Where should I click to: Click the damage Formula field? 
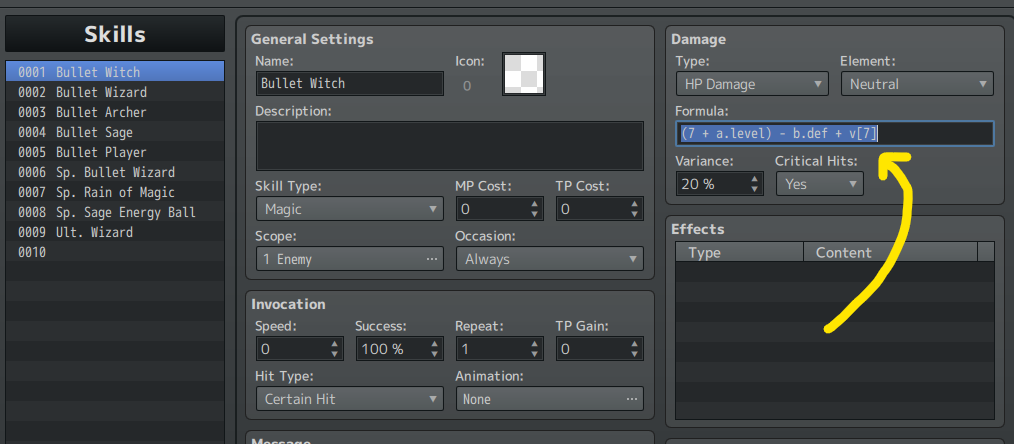coord(835,134)
